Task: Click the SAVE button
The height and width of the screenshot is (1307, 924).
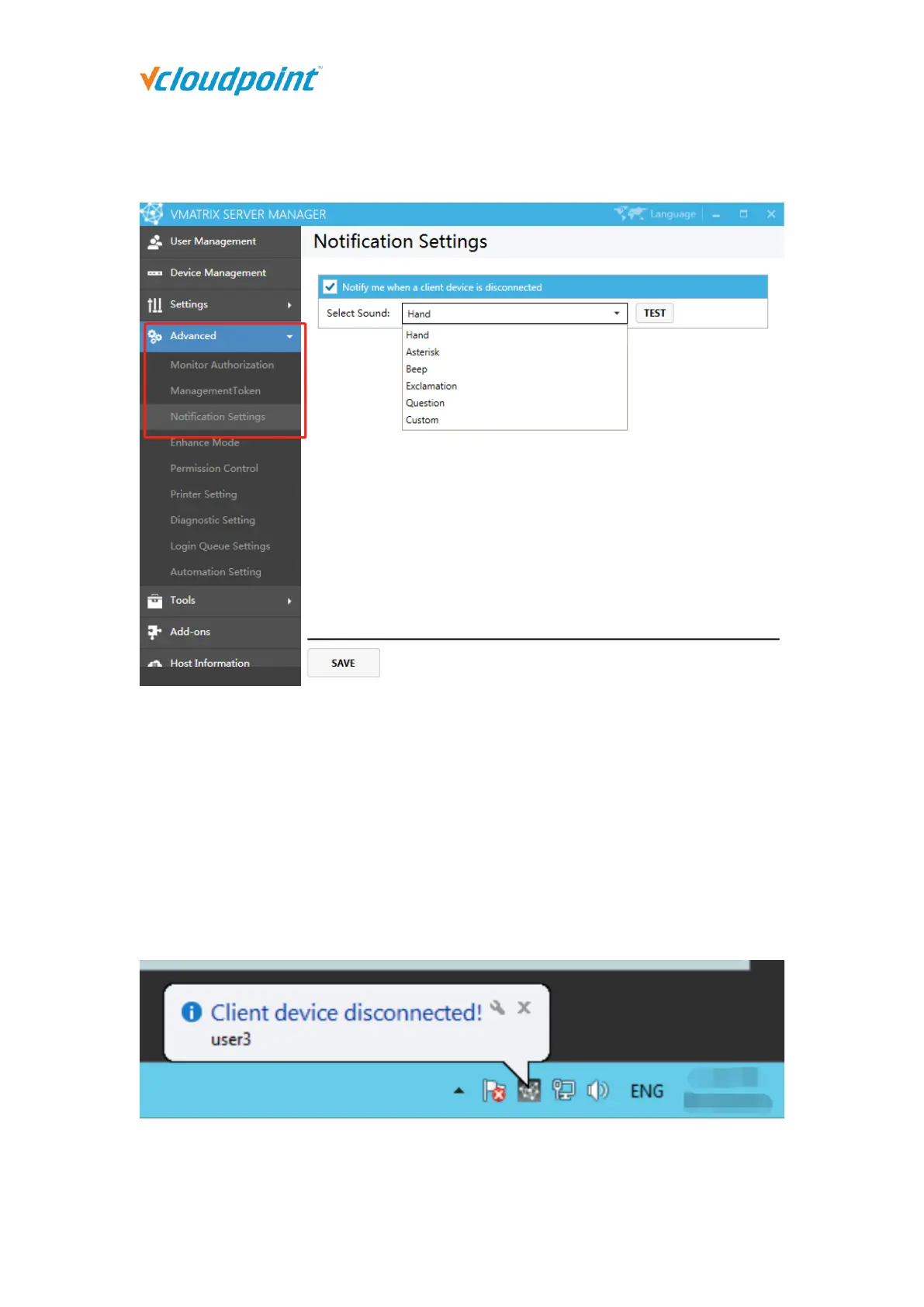Action: [344, 663]
